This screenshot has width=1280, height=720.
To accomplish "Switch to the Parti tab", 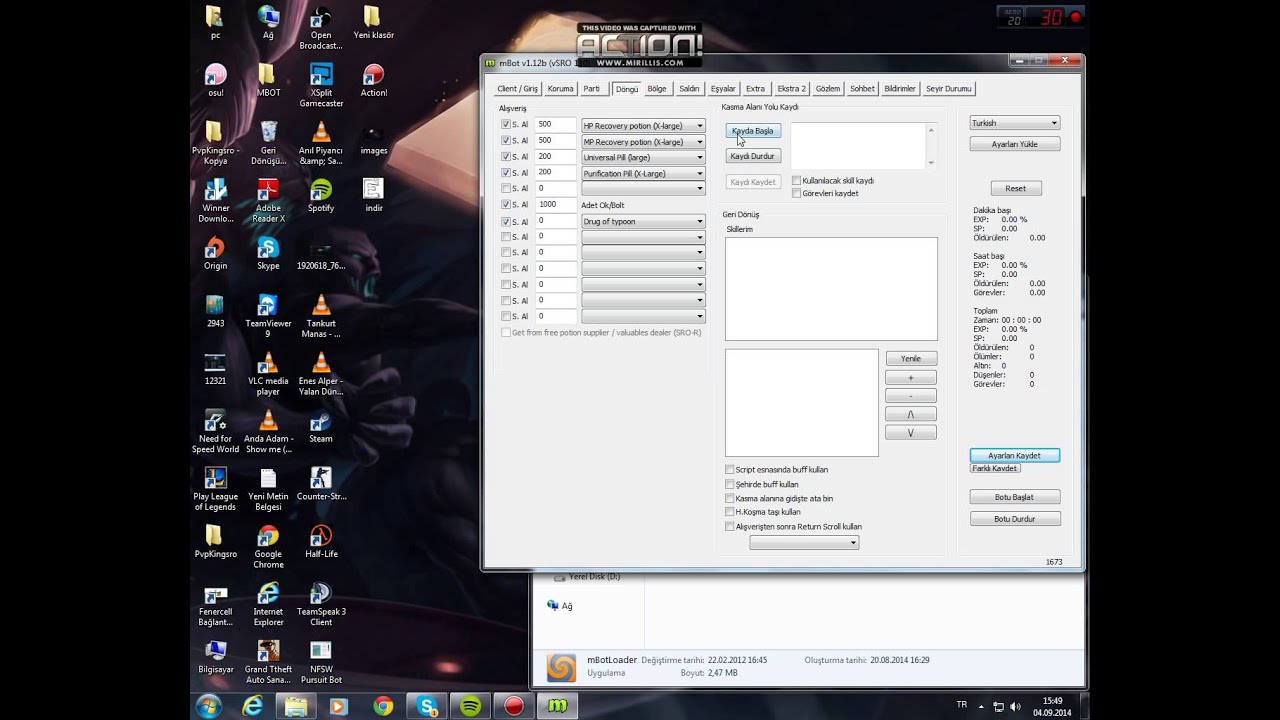I will tap(592, 89).
